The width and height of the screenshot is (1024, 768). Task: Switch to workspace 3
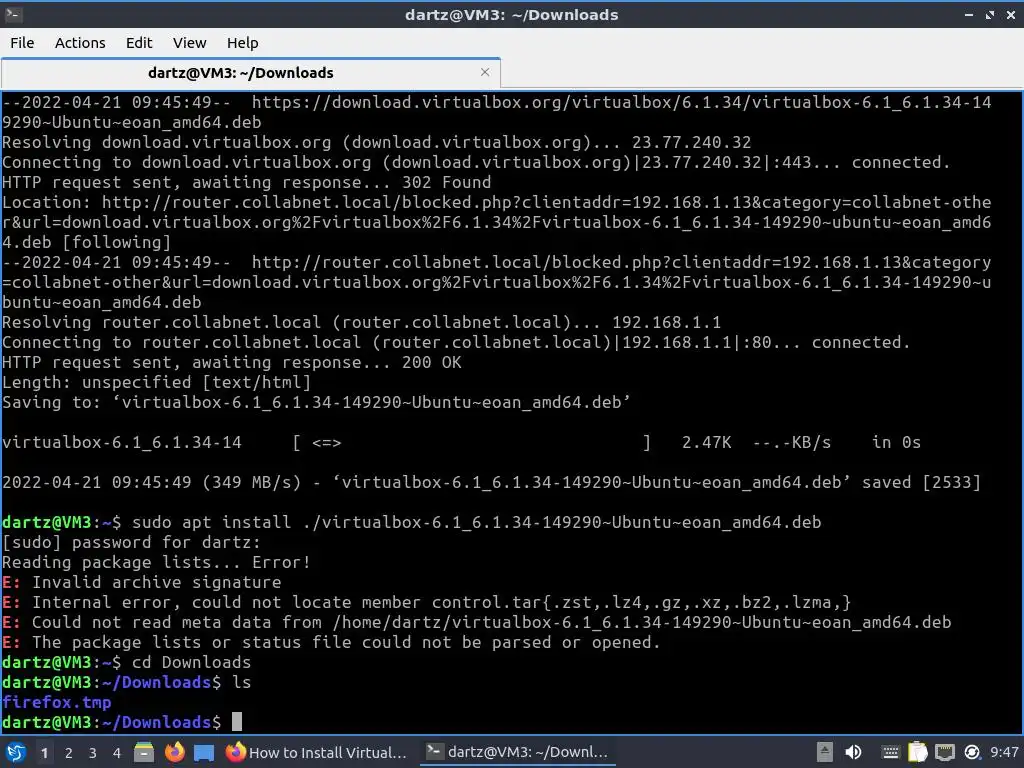[x=93, y=753]
